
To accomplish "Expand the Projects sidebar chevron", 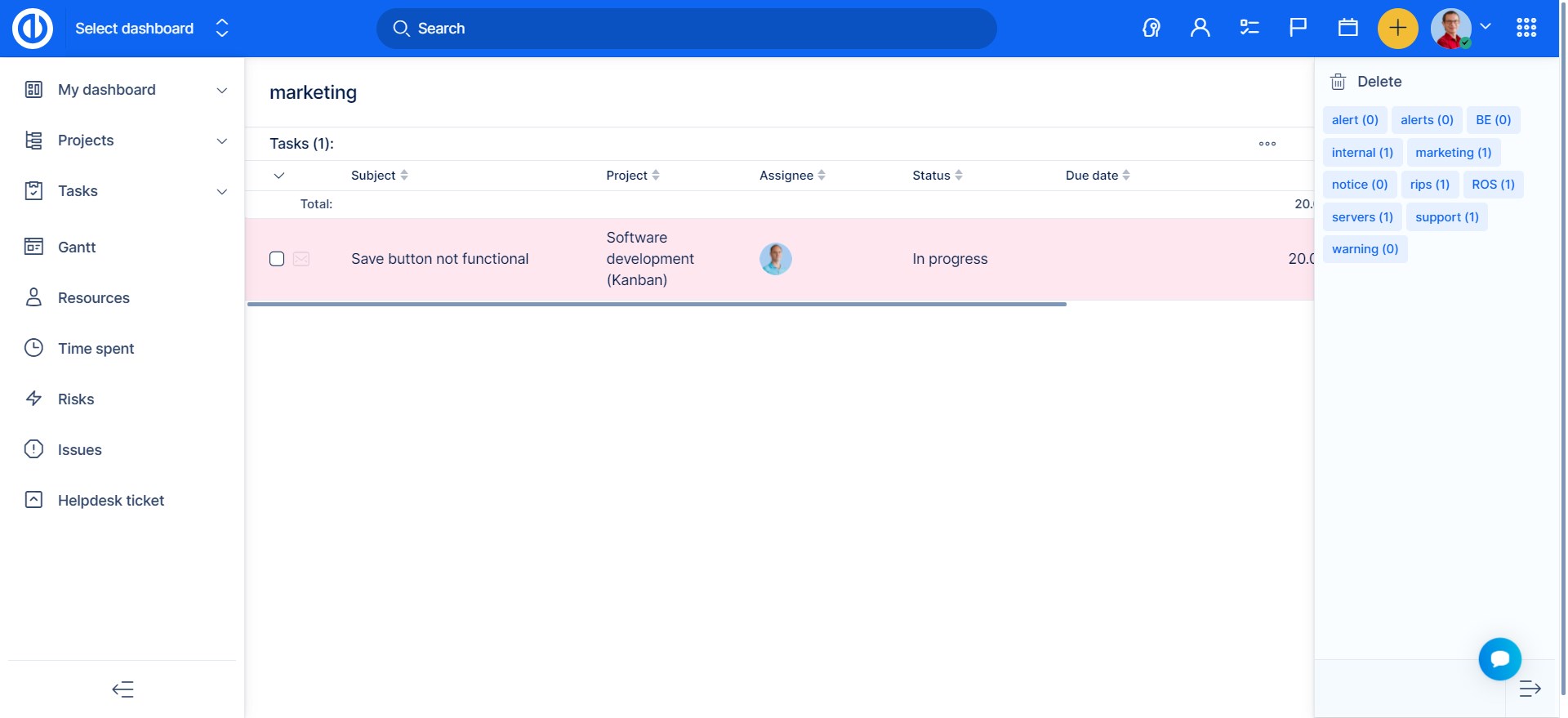I will tap(221, 141).
